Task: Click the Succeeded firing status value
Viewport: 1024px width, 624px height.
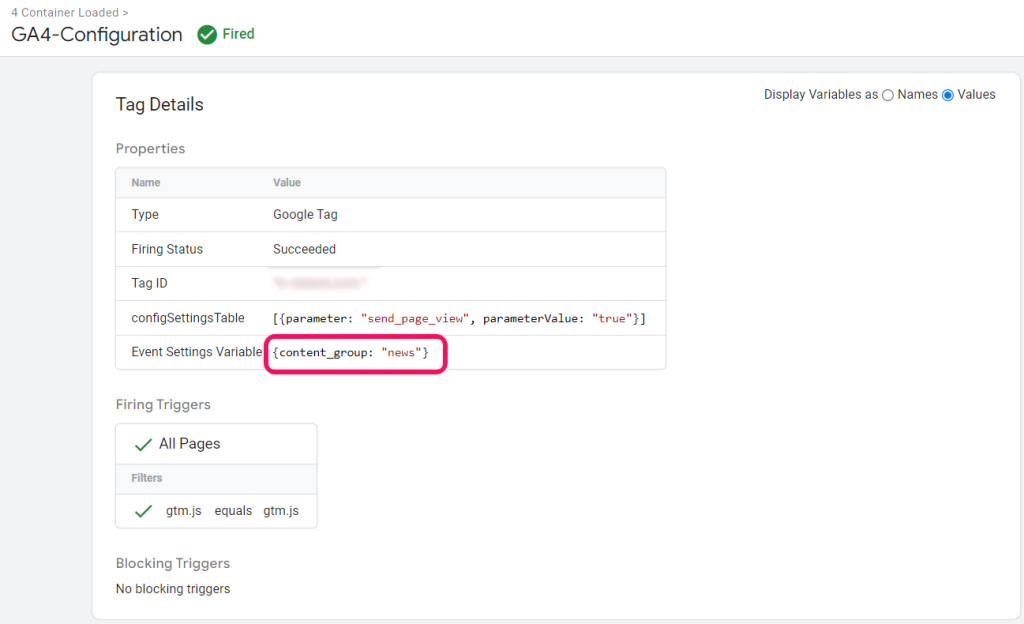Action: (x=304, y=249)
